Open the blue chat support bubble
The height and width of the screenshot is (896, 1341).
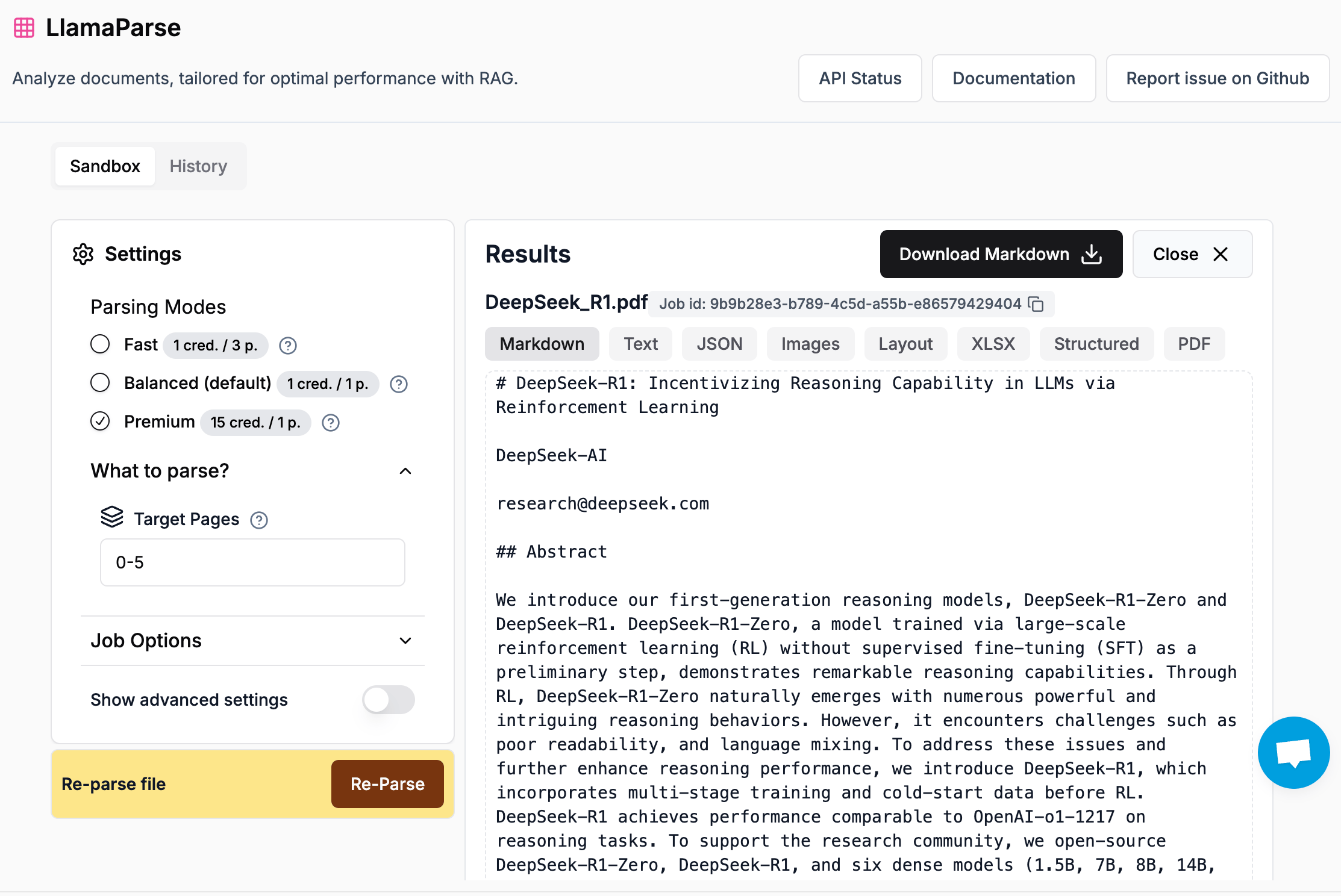1293,753
